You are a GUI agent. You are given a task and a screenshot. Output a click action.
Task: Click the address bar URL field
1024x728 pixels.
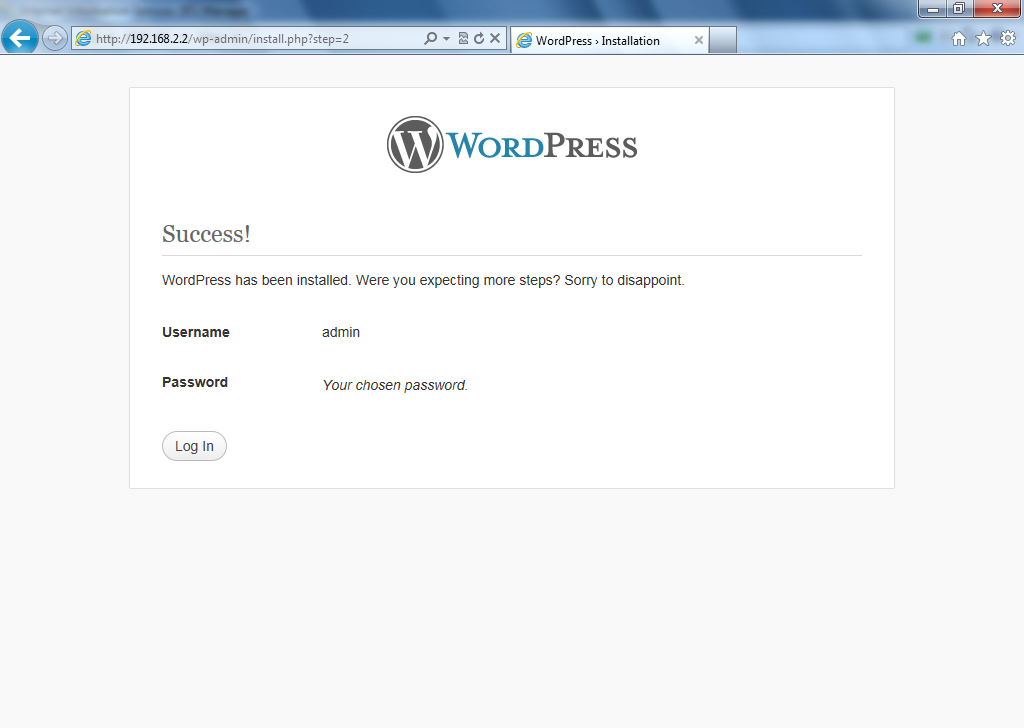pos(258,39)
